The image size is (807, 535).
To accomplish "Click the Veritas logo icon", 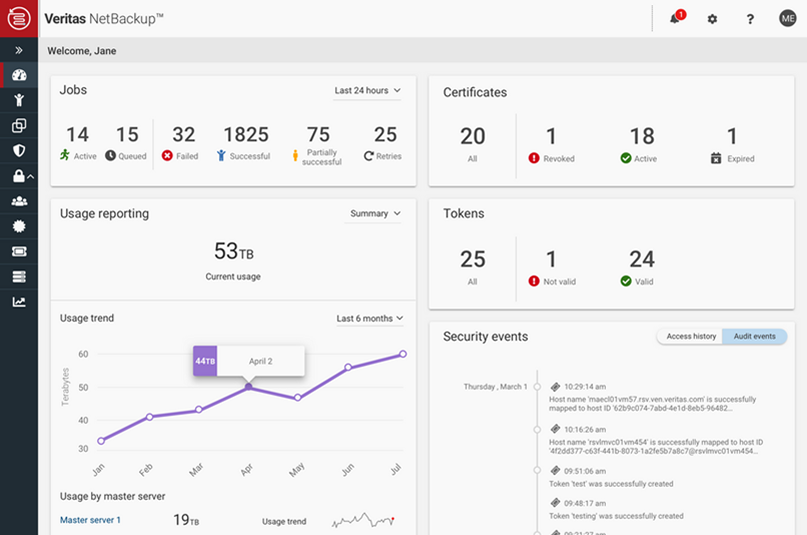I will [19, 19].
